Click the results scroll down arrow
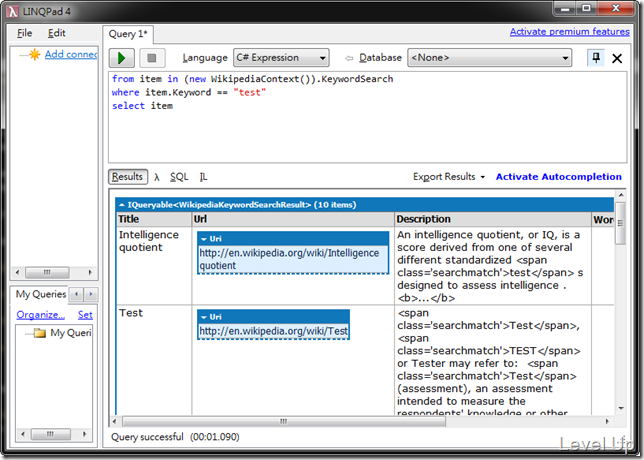644x460 pixels. 621,408
